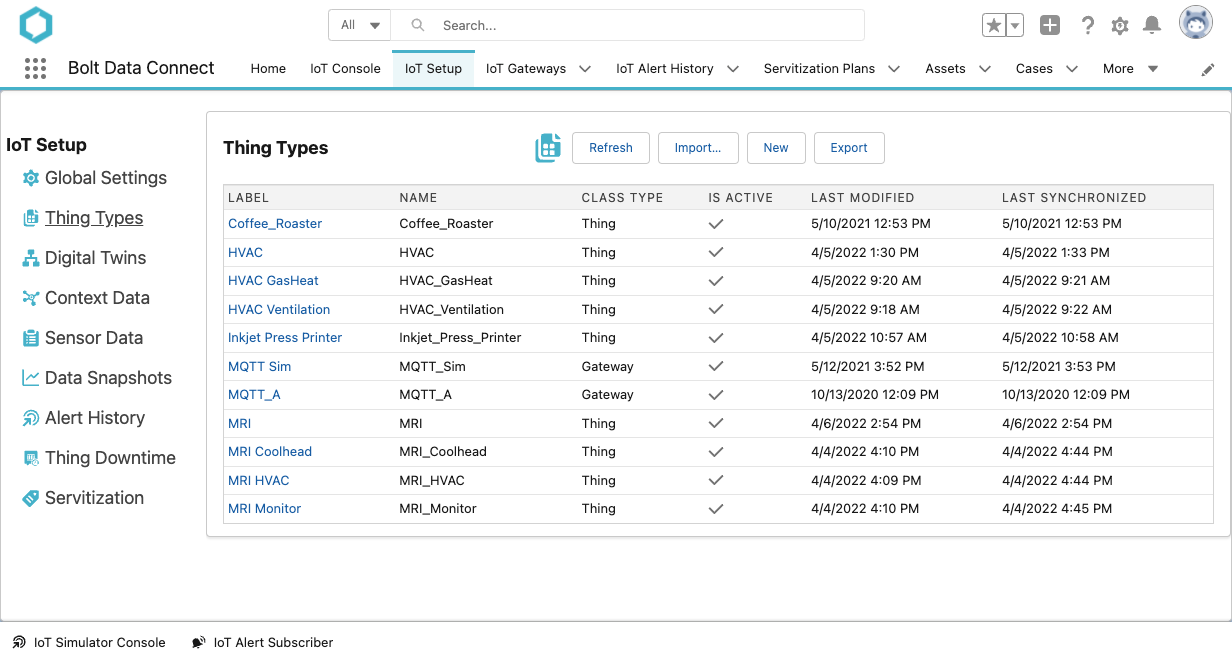Viewport: 1232px width, 662px height.
Task: Expand the IoT Alert History tab chevron
Action: click(x=733, y=69)
